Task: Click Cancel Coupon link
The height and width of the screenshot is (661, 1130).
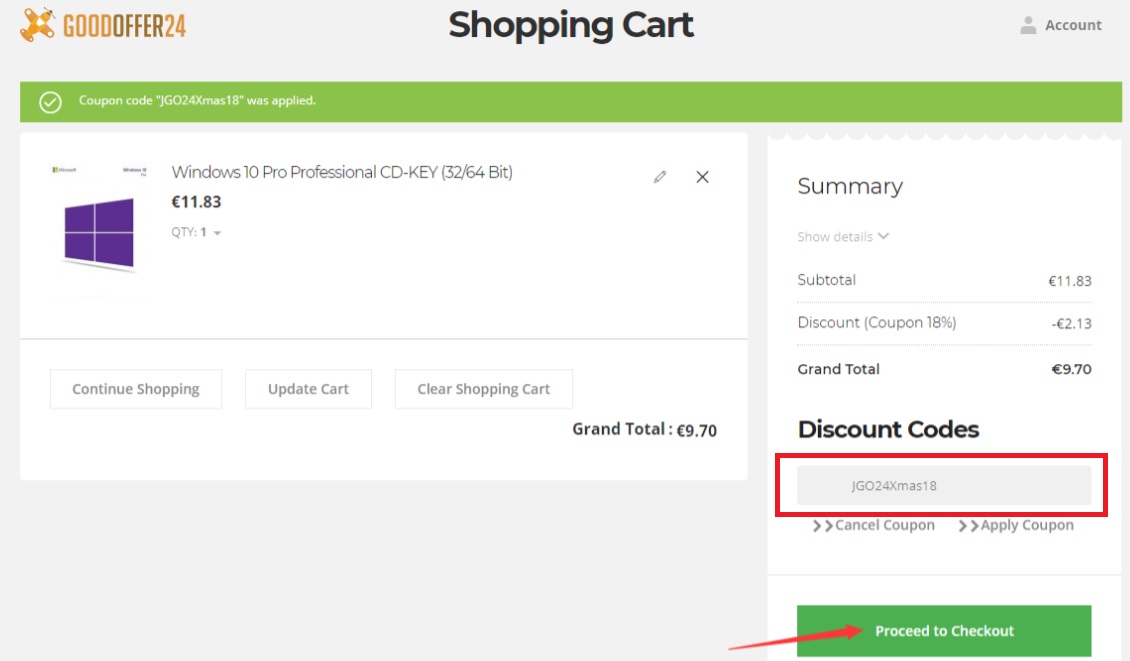Action: tap(873, 525)
